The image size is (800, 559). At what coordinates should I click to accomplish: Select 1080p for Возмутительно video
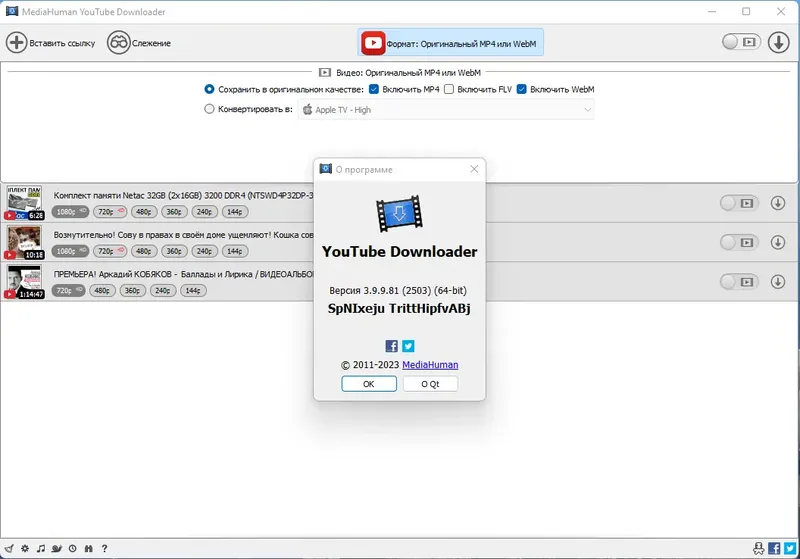click(70, 251)
